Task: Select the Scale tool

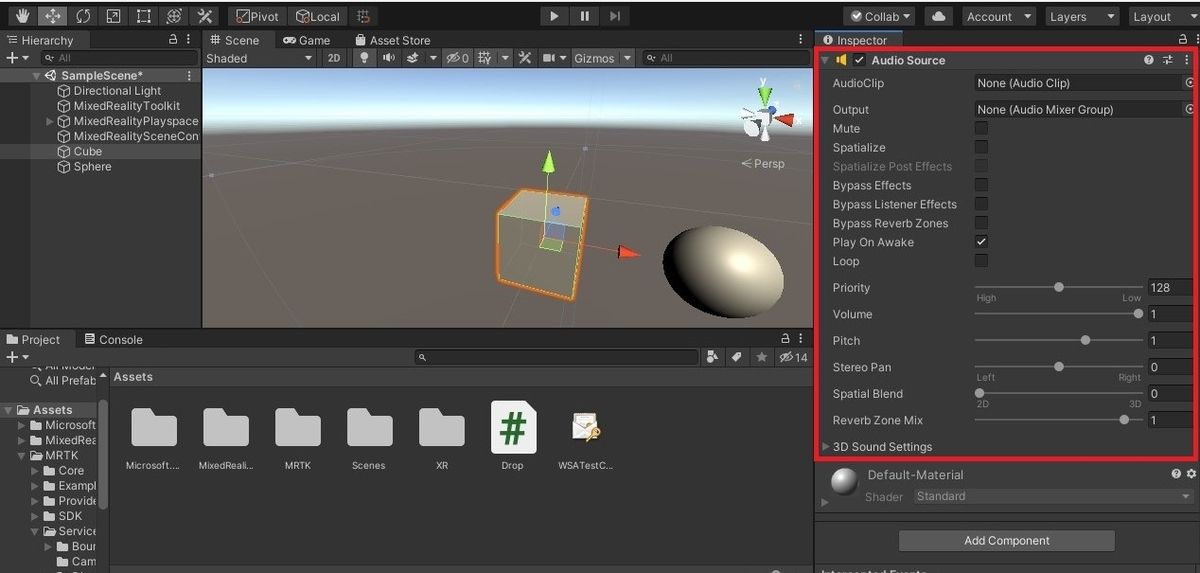Action: [x=113, y=16]
